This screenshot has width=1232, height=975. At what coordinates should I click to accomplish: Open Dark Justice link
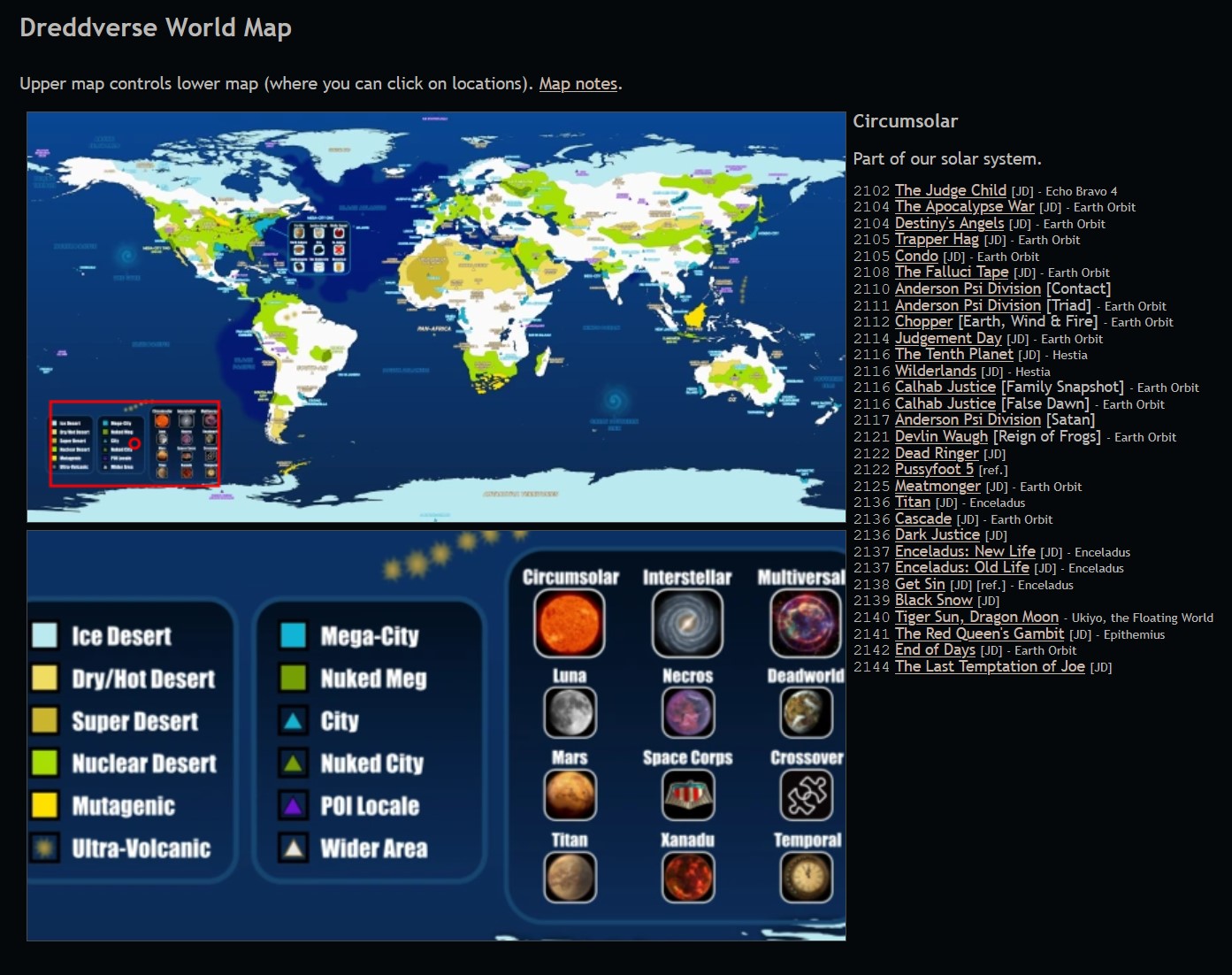click(937, 535)
